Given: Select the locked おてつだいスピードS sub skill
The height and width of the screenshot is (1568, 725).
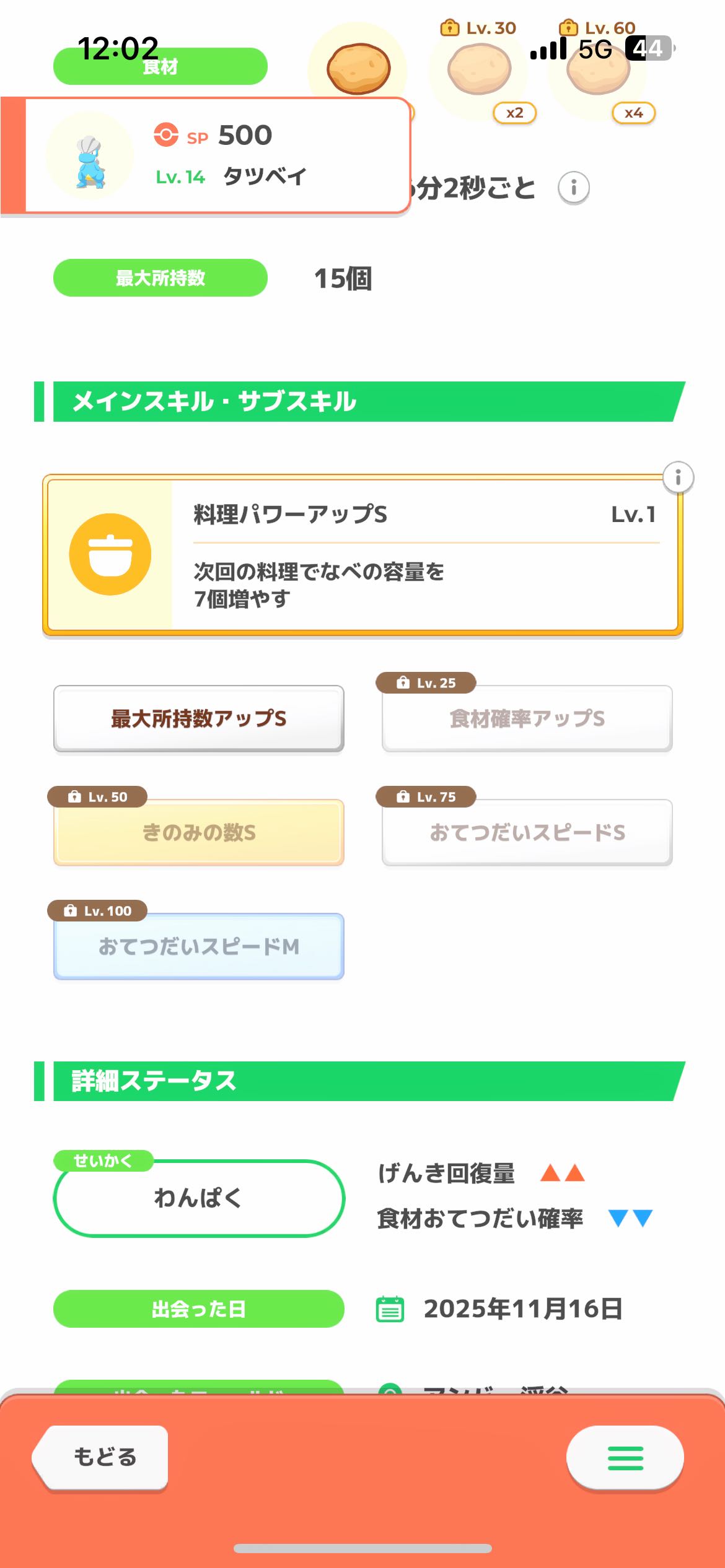Looking at the screenshot, I should (527, 832).
